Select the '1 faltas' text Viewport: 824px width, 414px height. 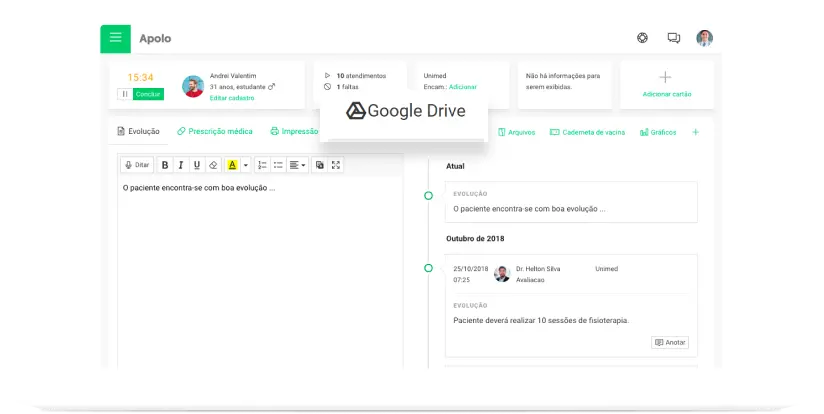[347, 87]
